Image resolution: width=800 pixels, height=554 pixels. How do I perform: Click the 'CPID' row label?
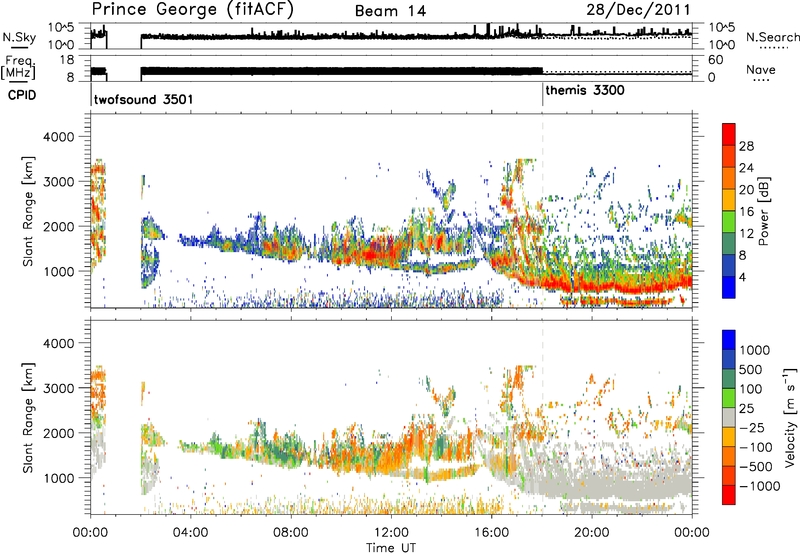click(x=22, y=95)
